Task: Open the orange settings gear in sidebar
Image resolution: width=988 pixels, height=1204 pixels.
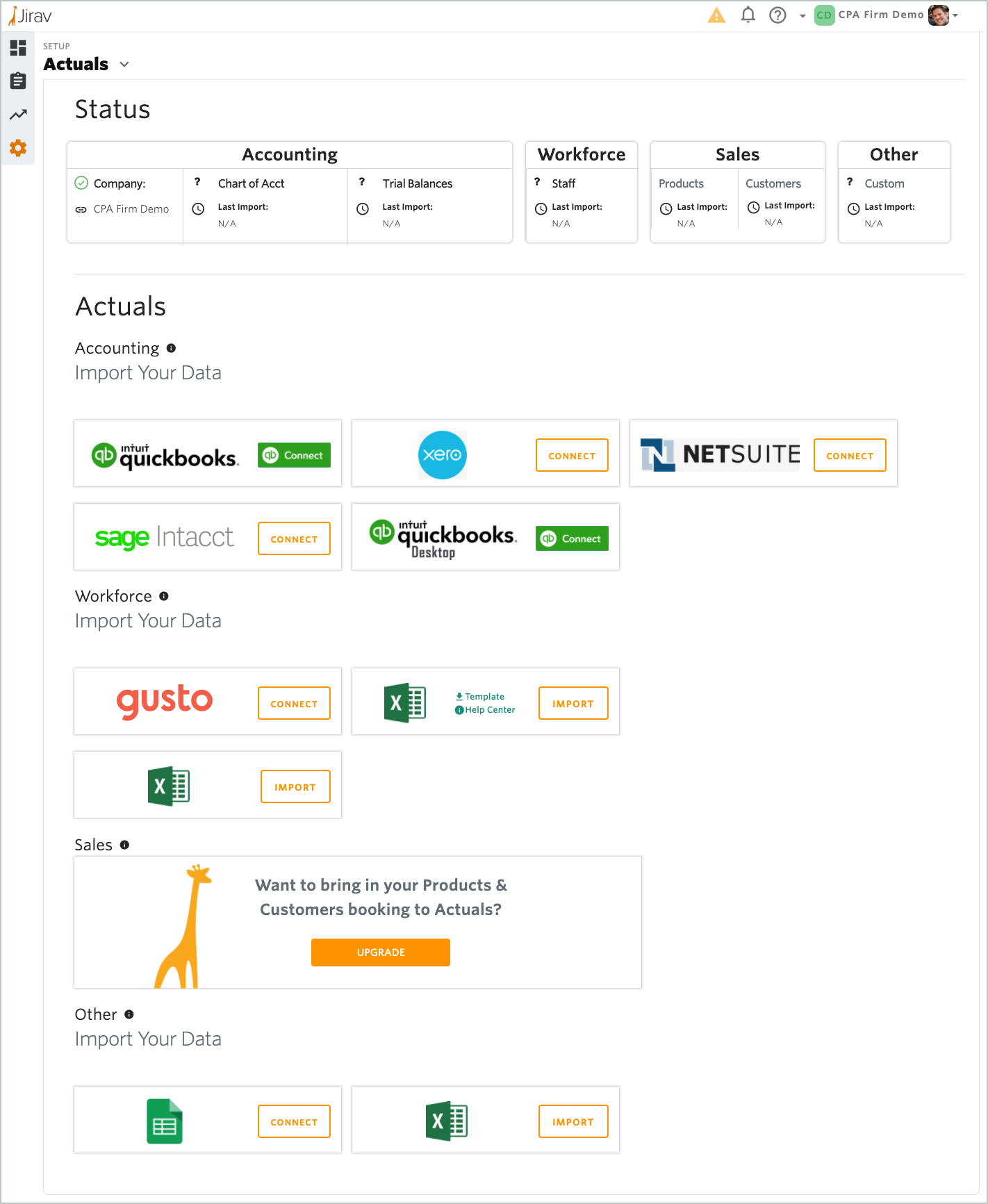Action: click(x=18, y=148)
